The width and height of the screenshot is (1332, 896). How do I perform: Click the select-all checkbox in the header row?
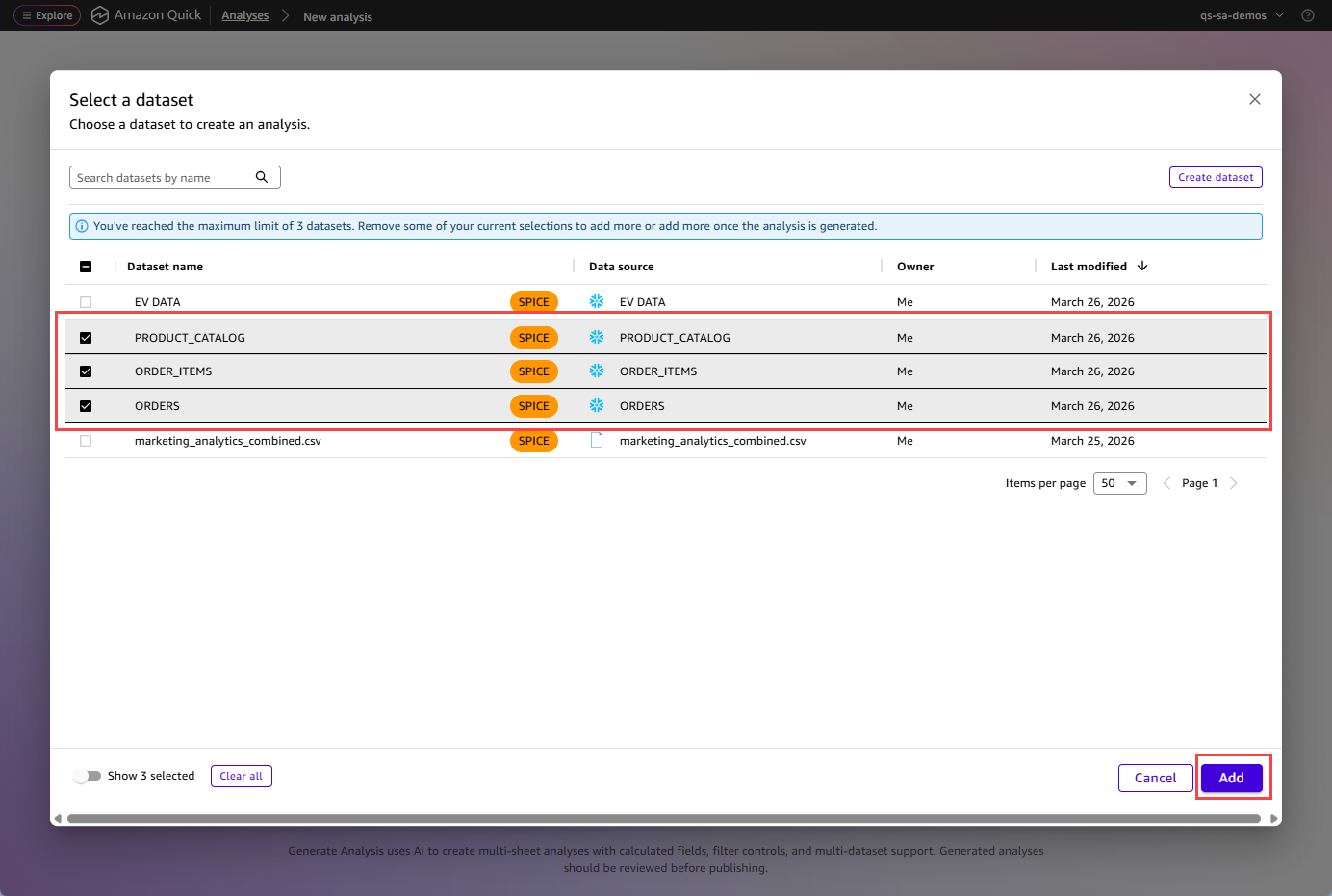[x=85, y=266]
